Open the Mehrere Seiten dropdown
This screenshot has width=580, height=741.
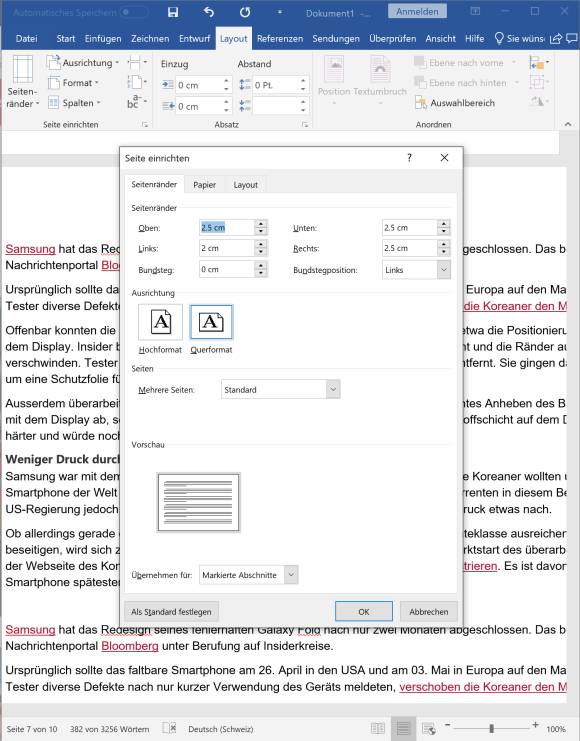pyautogui.click(x=280, y=389)
